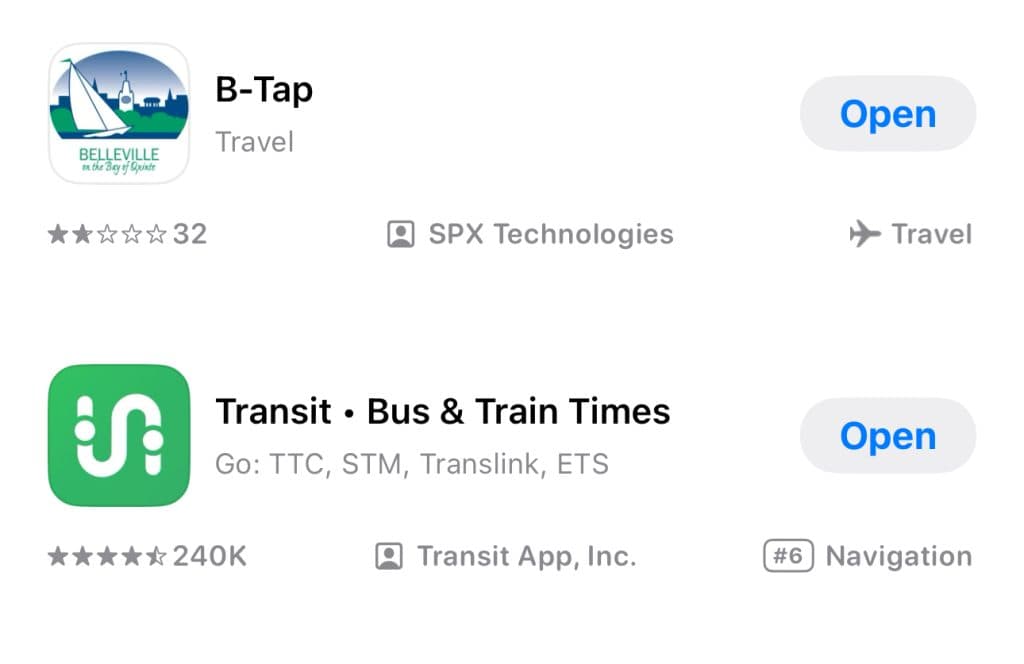
Task: Tap the 32 ratings count for B-Tap
Action: [190, 235]
